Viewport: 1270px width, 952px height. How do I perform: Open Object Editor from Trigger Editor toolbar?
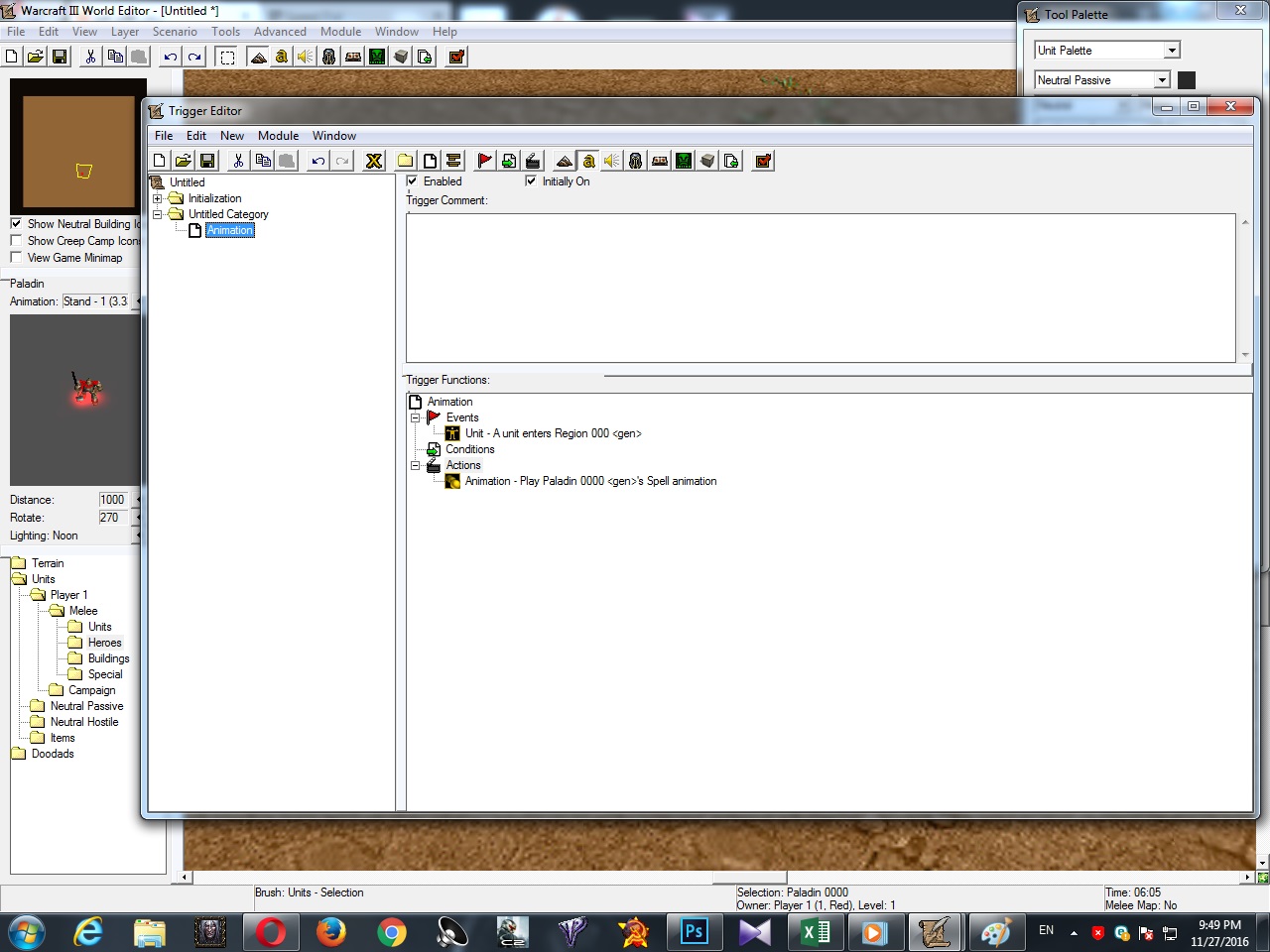click(x=636, y=161)
